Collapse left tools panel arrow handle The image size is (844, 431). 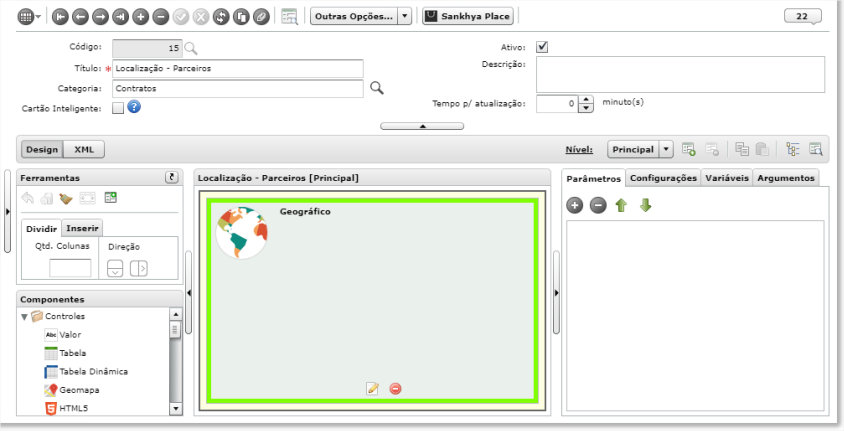point(188,293)
